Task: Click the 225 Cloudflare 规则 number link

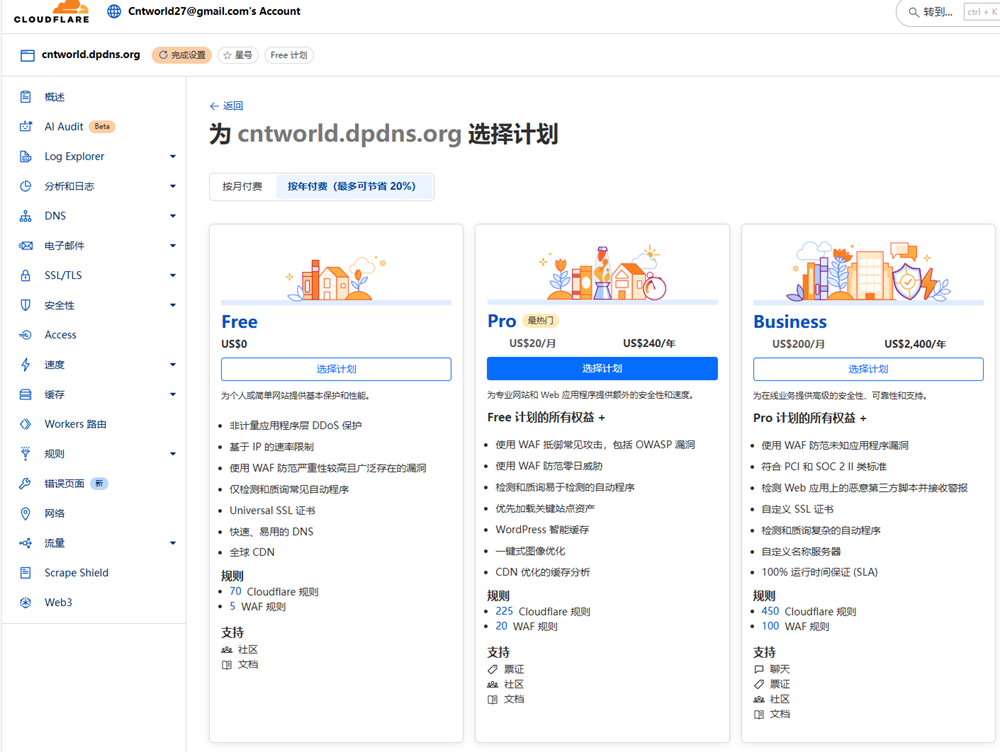Action: coord(504,611)
